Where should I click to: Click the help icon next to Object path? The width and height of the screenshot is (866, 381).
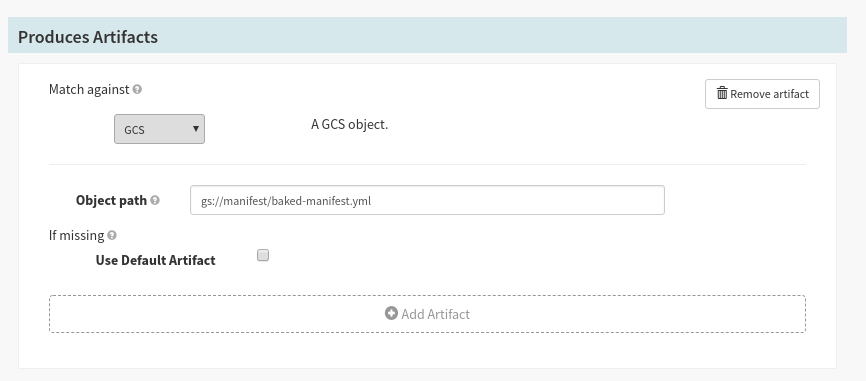155,200
